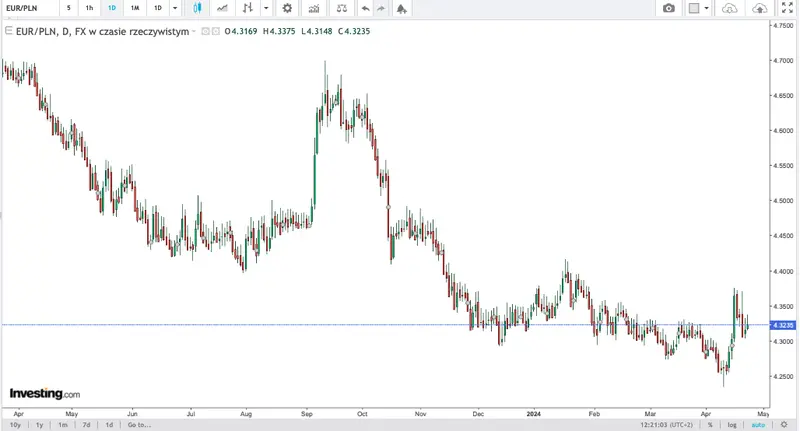Edit the EUR/PLN symbol field
The height and width of the screenshot is (431, 800).
point(29,8)
